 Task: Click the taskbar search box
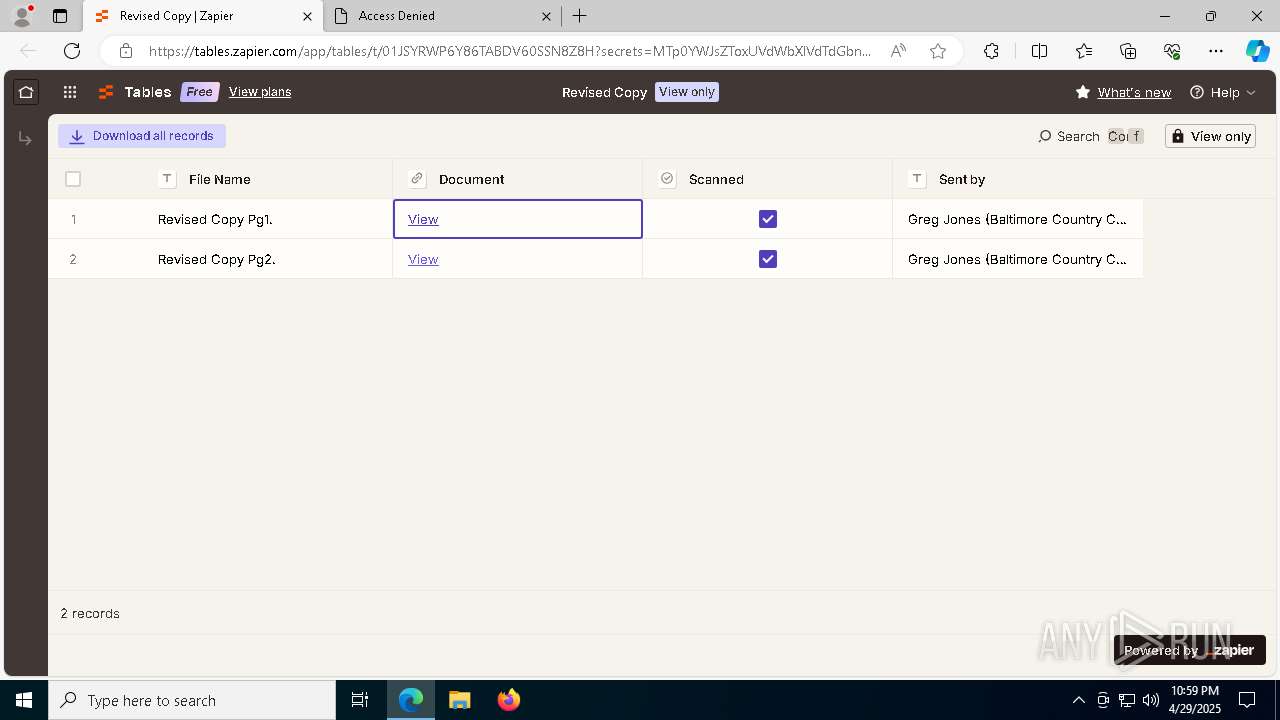192,700
